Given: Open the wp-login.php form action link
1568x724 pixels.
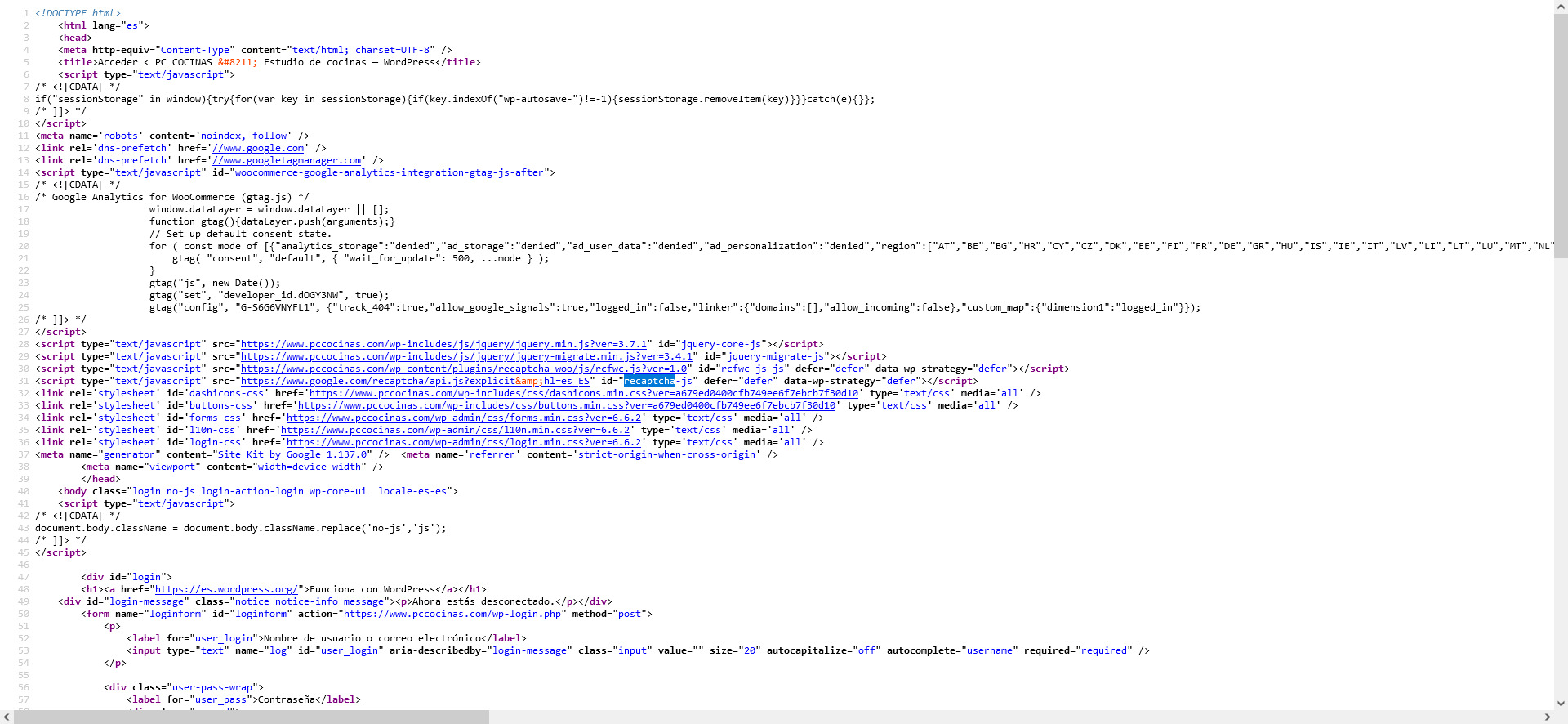Looking at the screenshot, I should [452, 614].
